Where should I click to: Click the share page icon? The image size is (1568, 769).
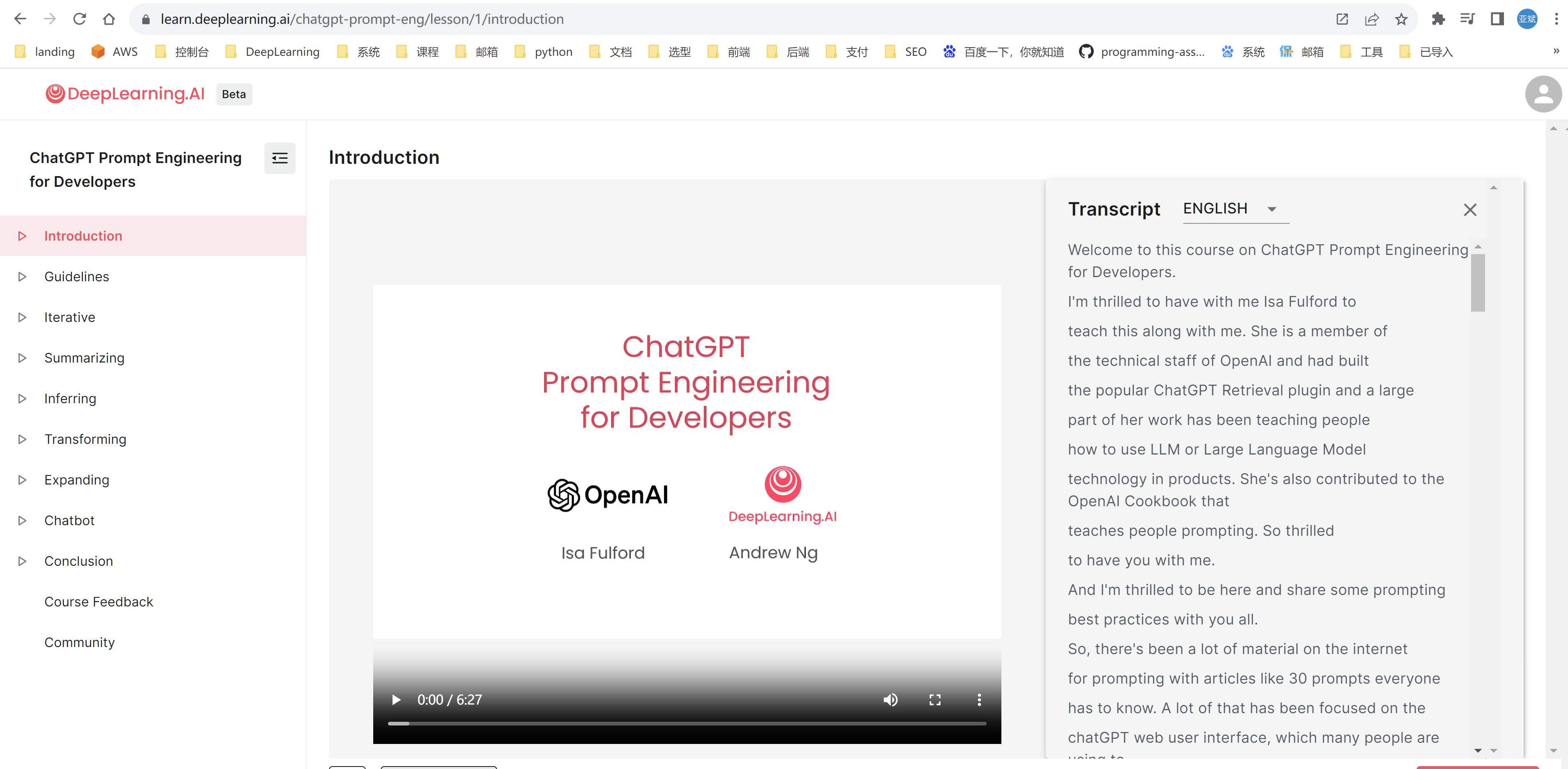(x=1371, y=19)
